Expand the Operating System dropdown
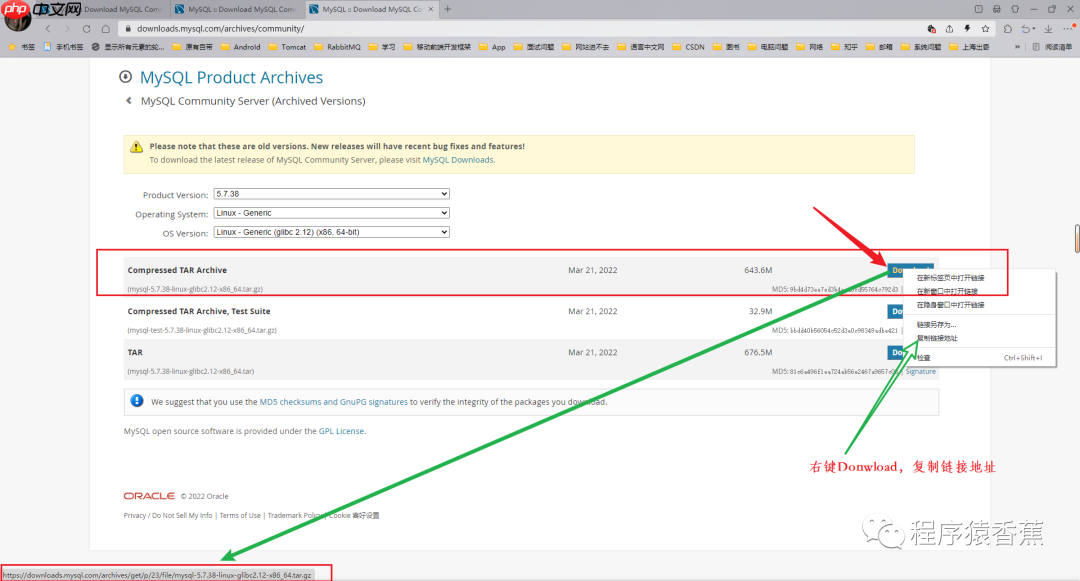This screenshot has width=1080, height=581. [331, 213]
